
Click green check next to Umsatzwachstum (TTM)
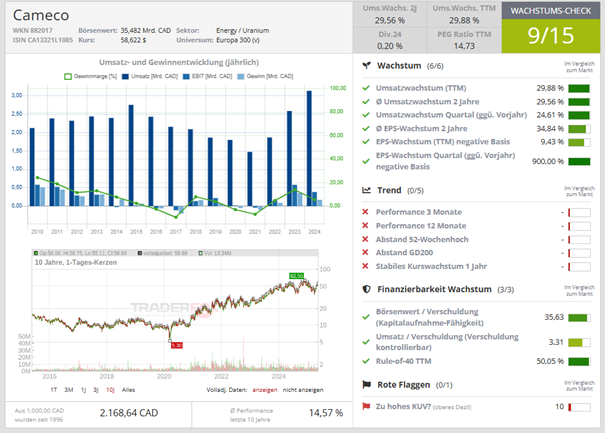366,88
